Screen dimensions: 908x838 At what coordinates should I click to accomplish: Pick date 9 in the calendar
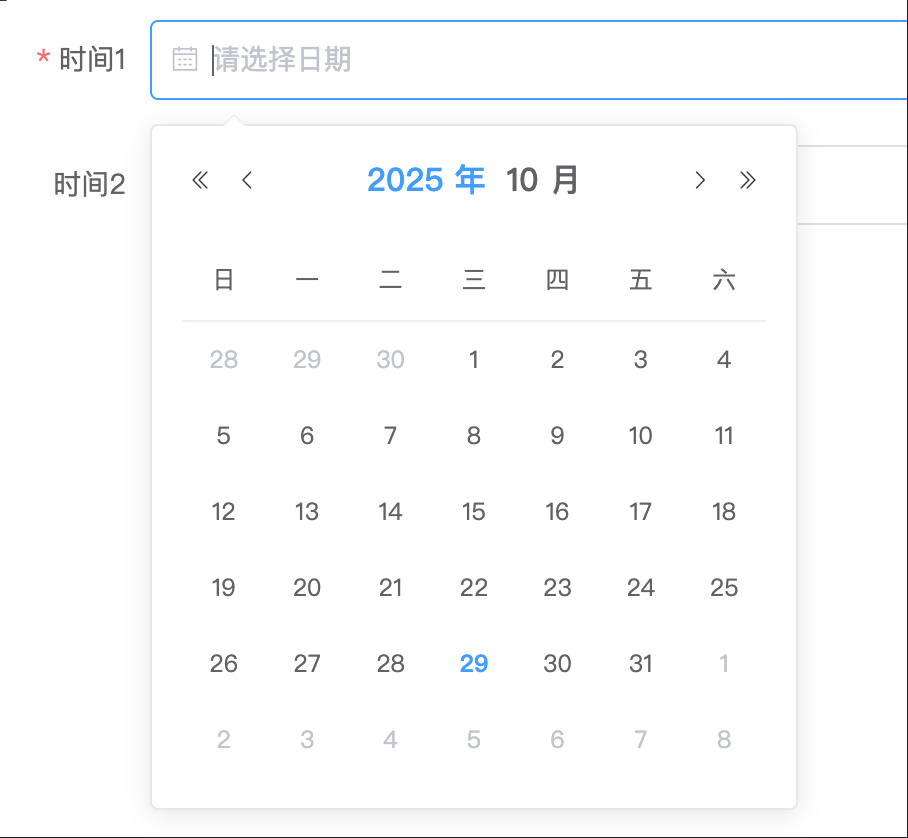tap(557, 436)
